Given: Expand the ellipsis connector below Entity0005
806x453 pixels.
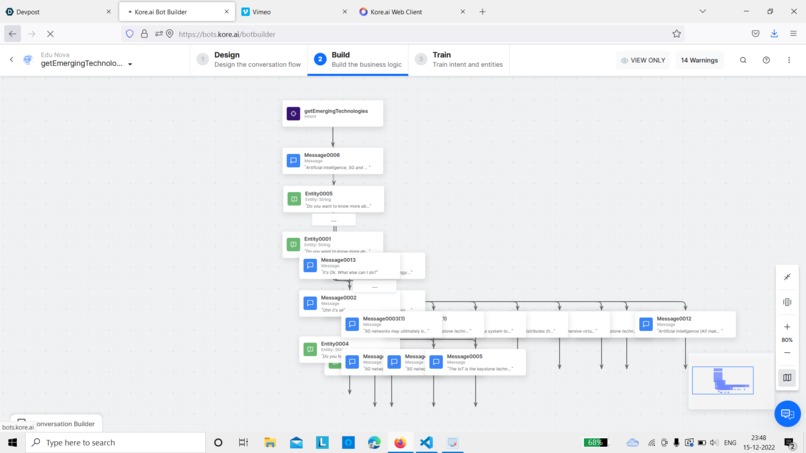Looking at the screenshot, I should 334,220.
